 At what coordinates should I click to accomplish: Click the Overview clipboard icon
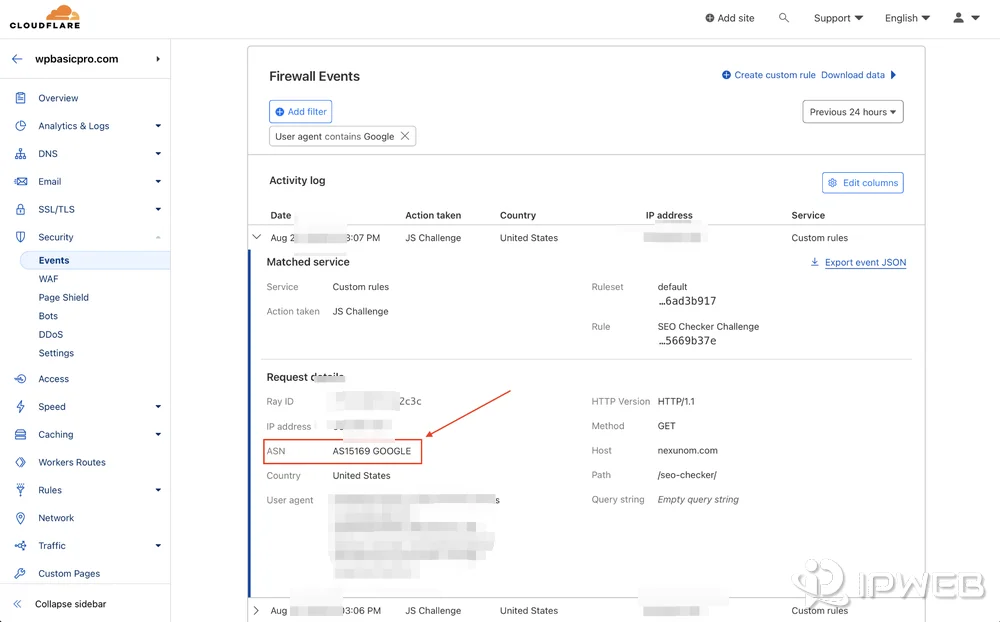[20, 98]
